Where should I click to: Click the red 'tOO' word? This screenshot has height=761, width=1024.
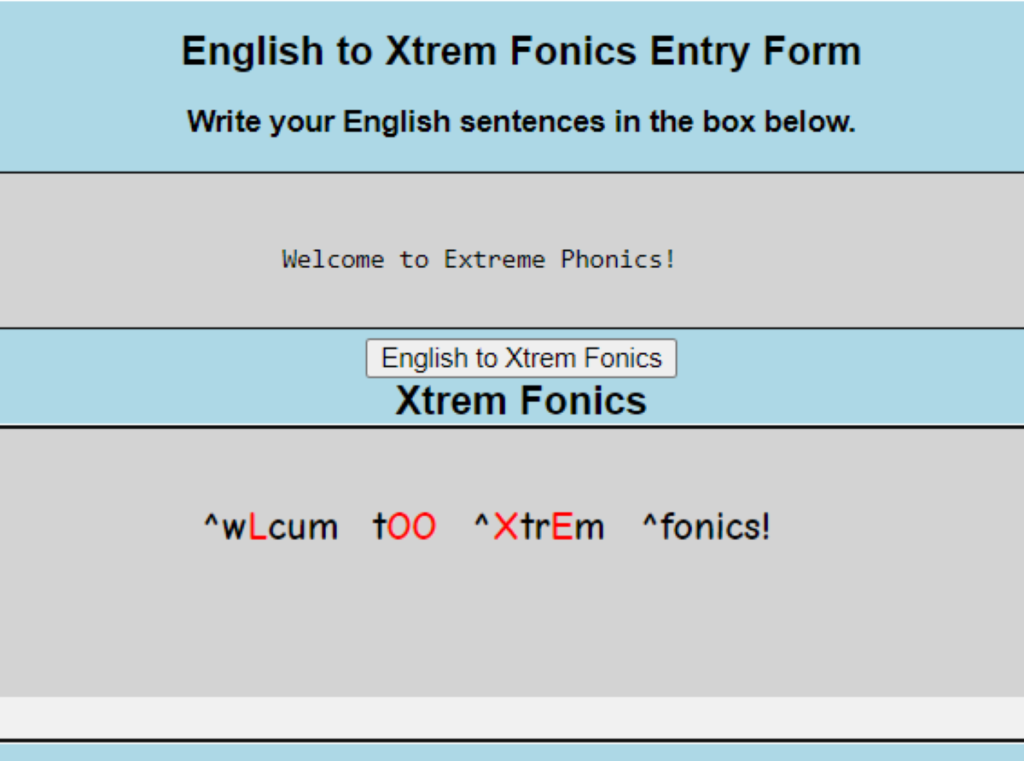tap(404, 526)
